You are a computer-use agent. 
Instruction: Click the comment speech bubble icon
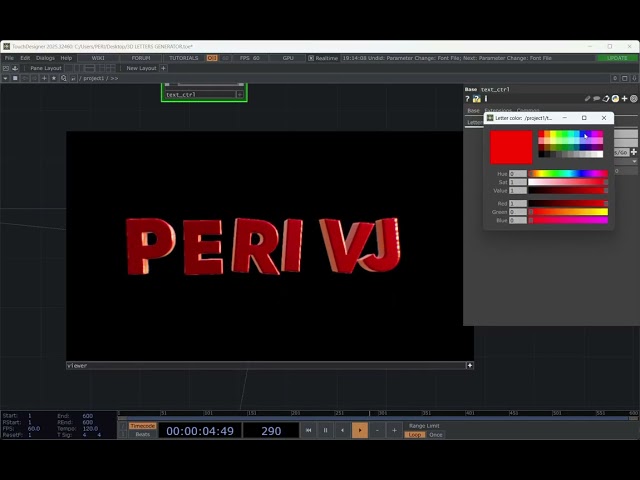596,98
